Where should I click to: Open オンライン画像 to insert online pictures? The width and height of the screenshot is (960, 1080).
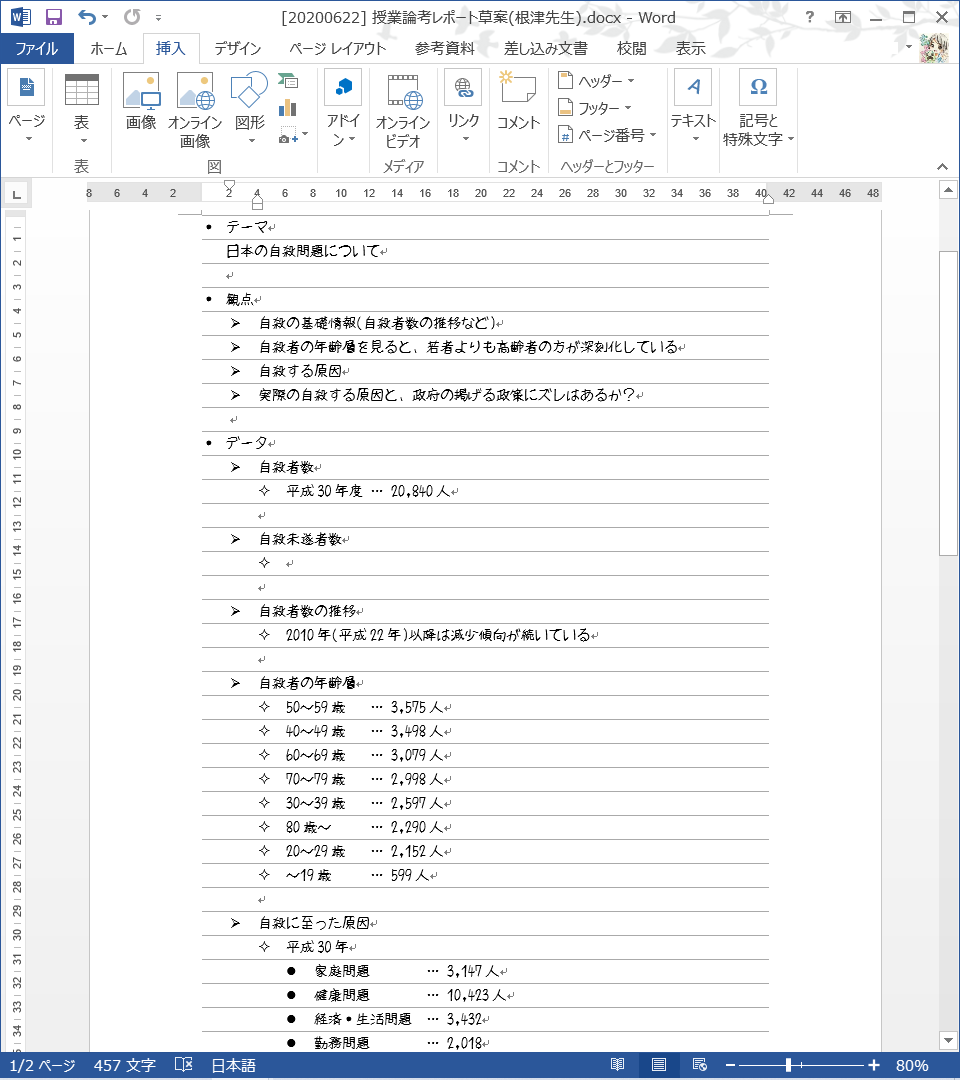click(195, 103)
